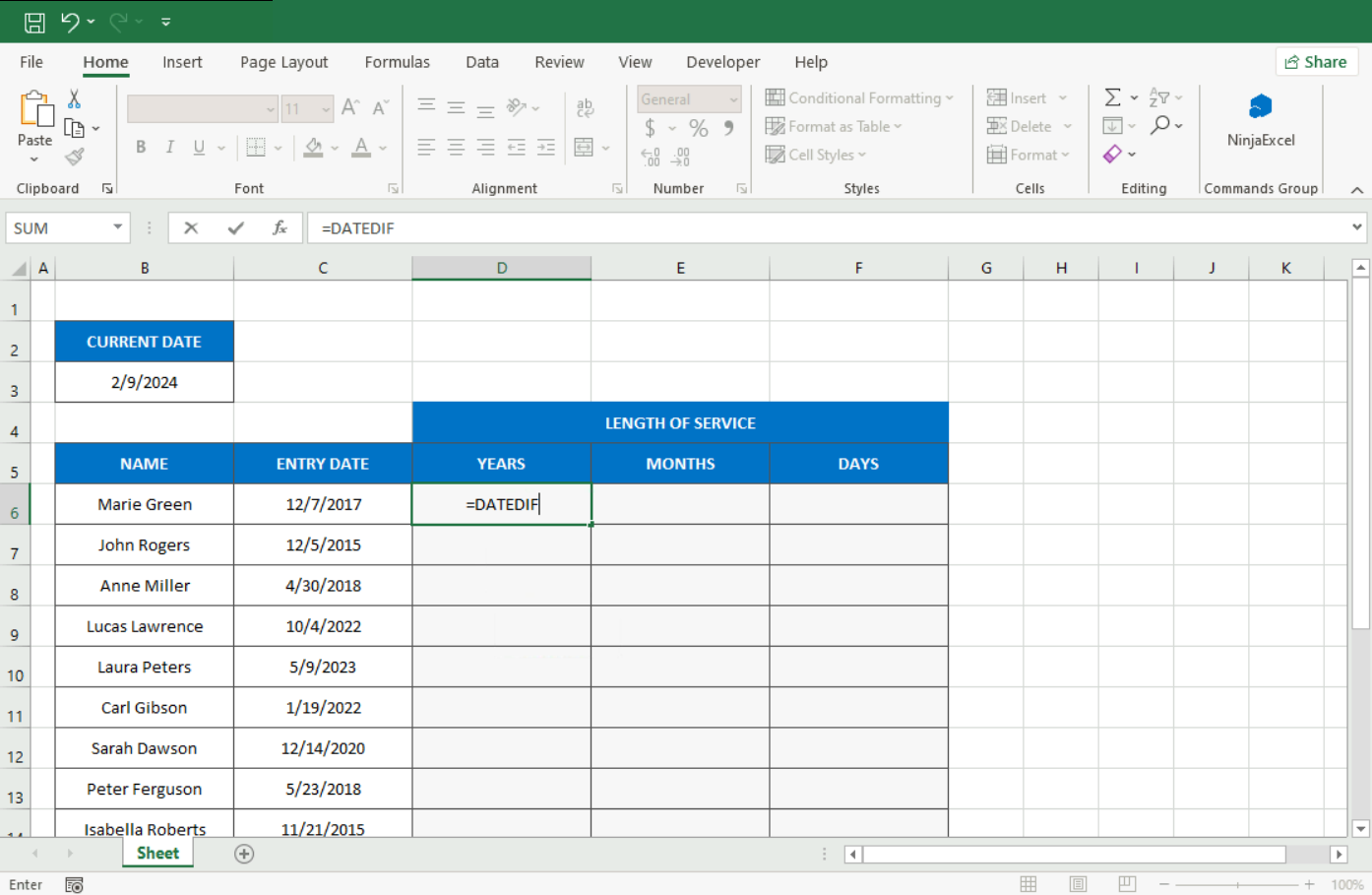Click the vertical scrollbar down arrow
This screenshot has width=1372, height=895.
coord(1361,829)
